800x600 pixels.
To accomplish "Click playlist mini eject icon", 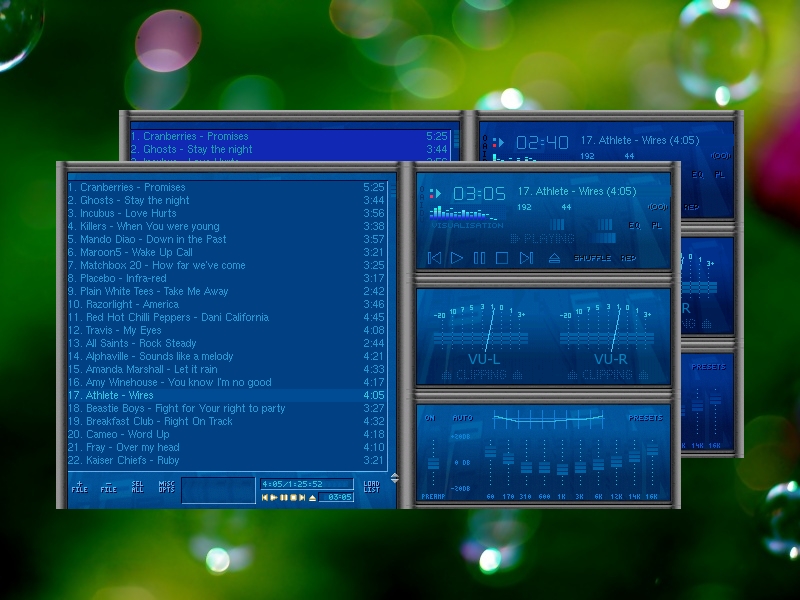I will point(312,497).
